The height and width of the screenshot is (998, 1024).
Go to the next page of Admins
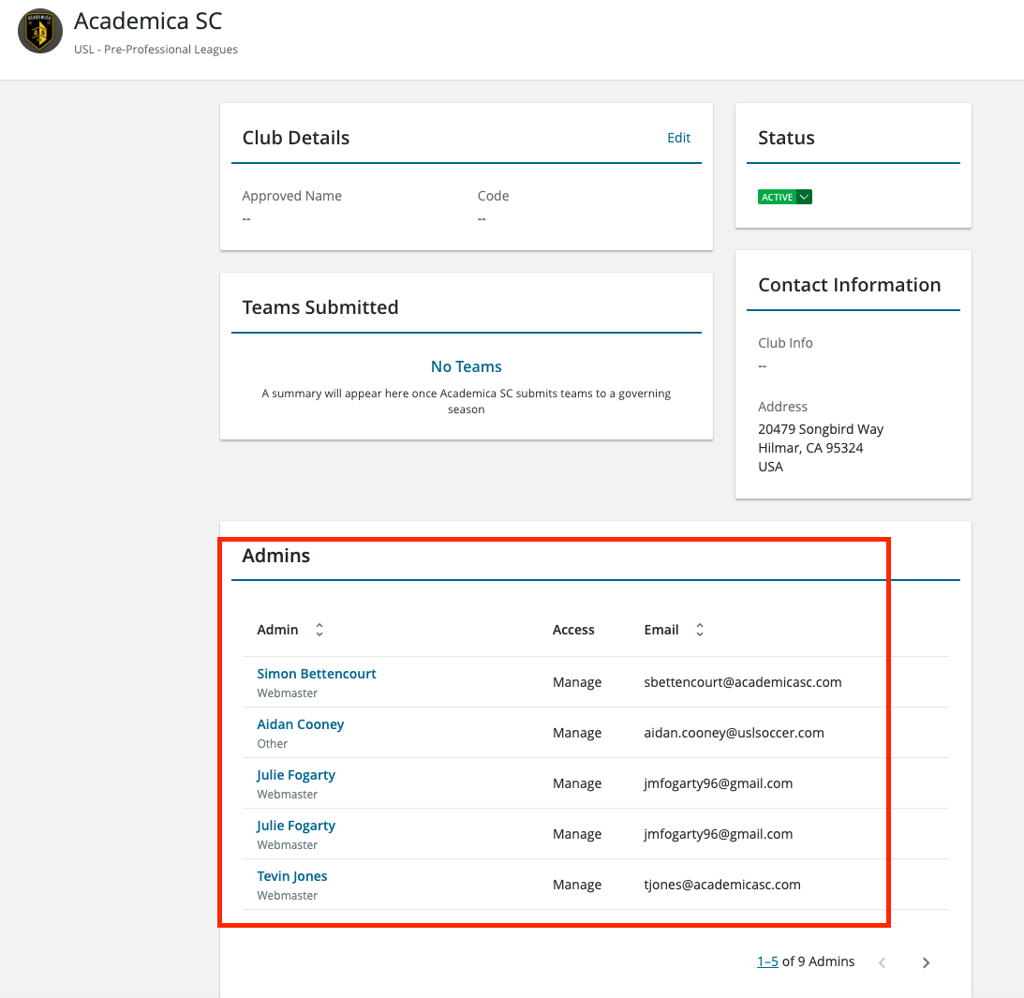tap(925, 962)
